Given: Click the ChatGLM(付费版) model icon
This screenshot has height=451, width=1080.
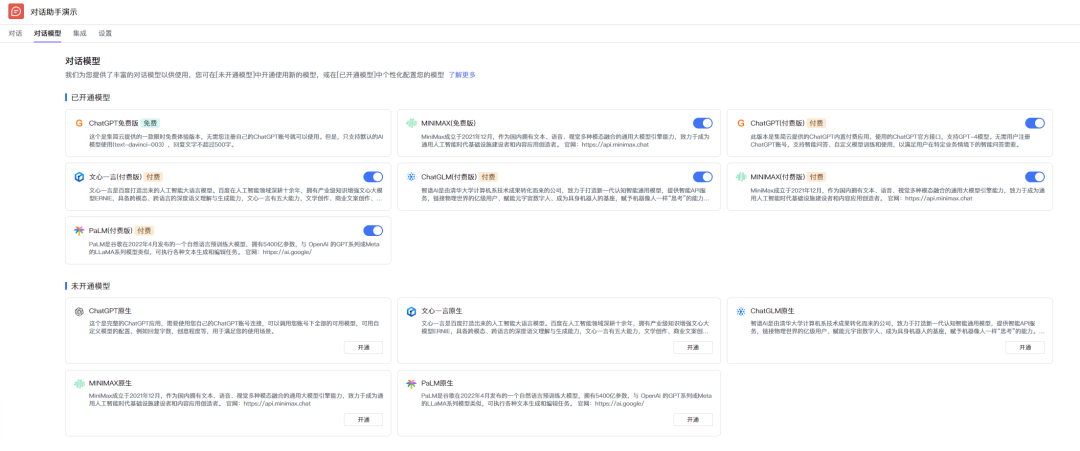Looking at the screenshot, I should click(x=411, y=177).
